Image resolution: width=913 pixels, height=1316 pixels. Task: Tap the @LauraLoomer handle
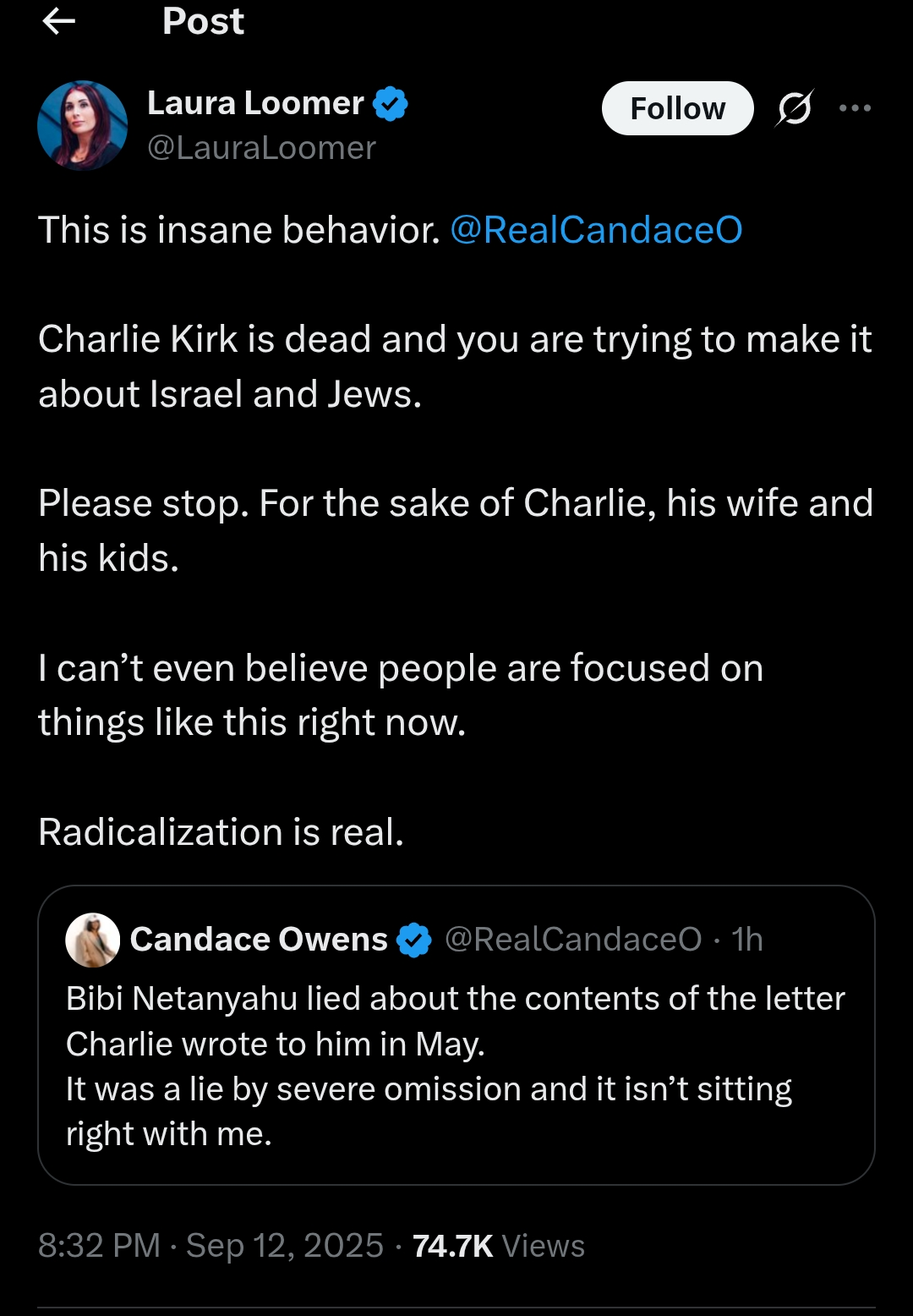click(261, 148)
